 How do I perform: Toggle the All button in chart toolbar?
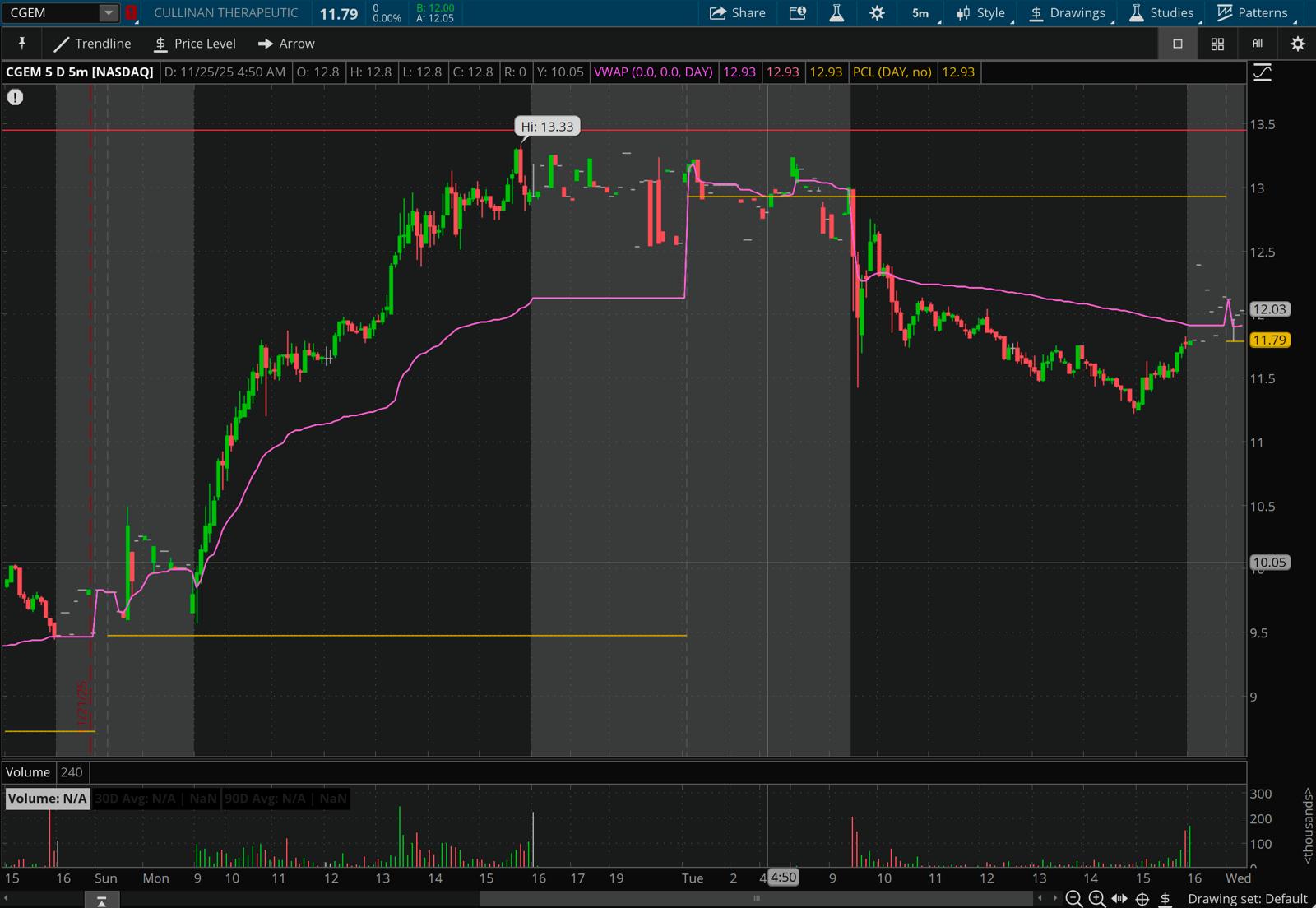(x=1258, y=44)
